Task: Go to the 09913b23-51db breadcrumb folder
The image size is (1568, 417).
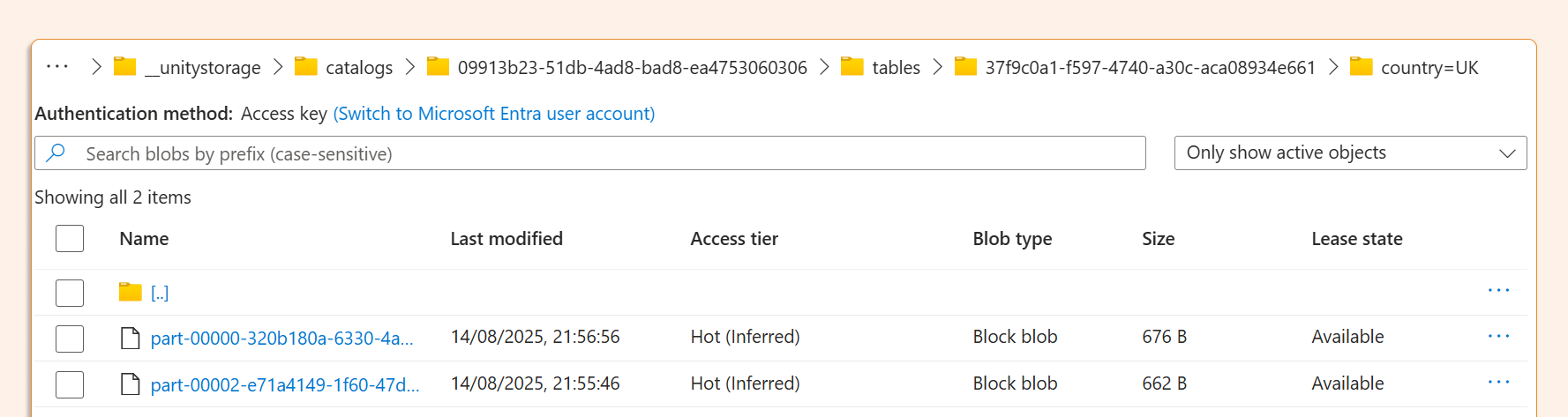Action: point(632,68)
